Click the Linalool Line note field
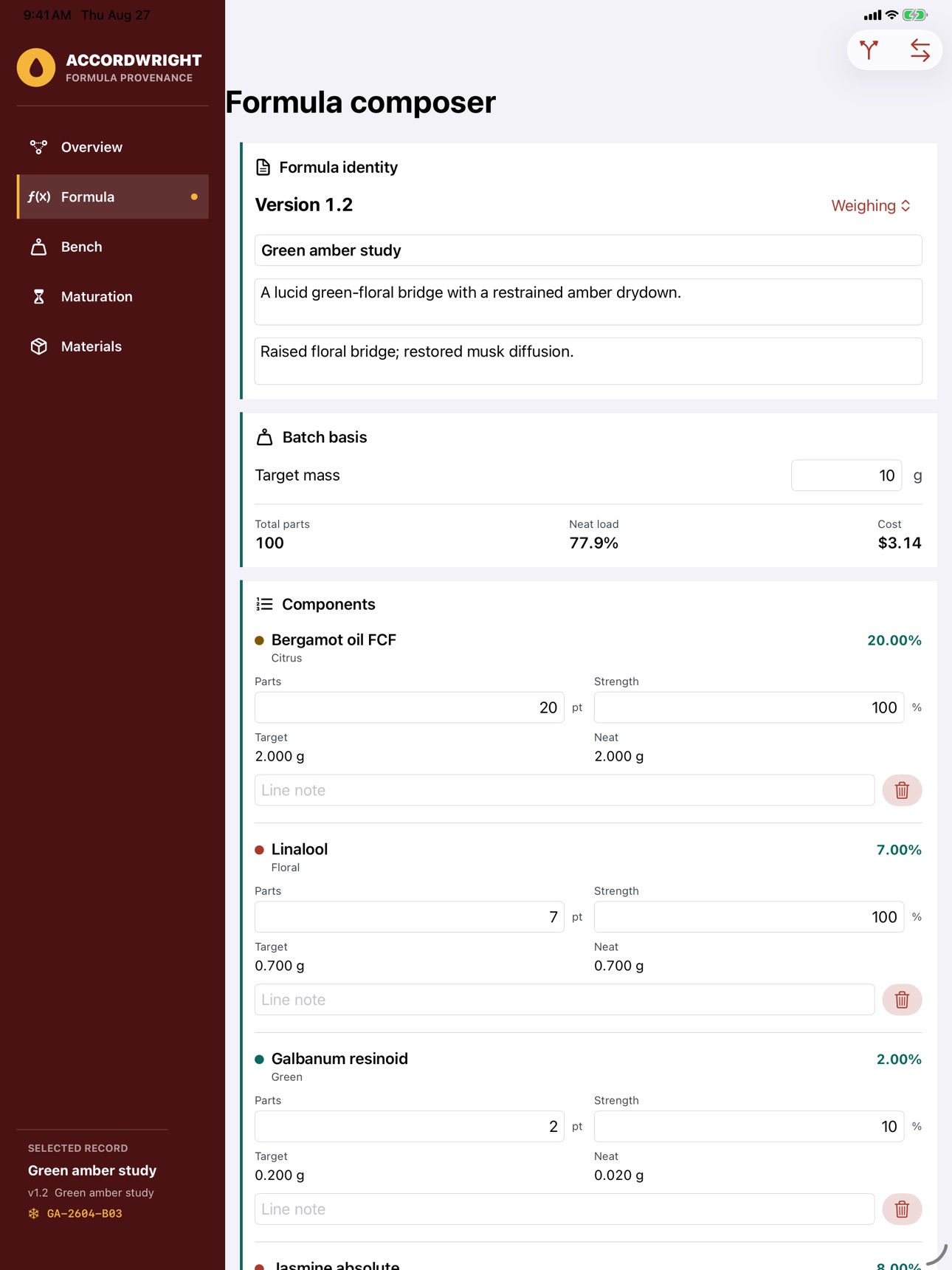This screenshot has width=952, height=1270. tap(565, 1000)
